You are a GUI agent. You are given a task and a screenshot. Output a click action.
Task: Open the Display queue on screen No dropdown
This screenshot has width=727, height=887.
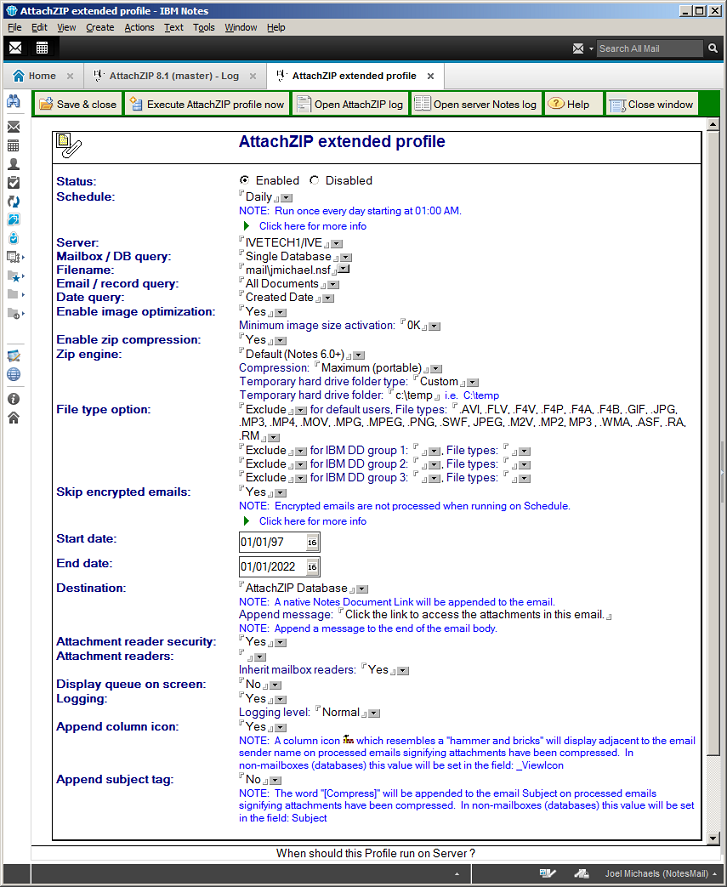(x=276, y=686)
